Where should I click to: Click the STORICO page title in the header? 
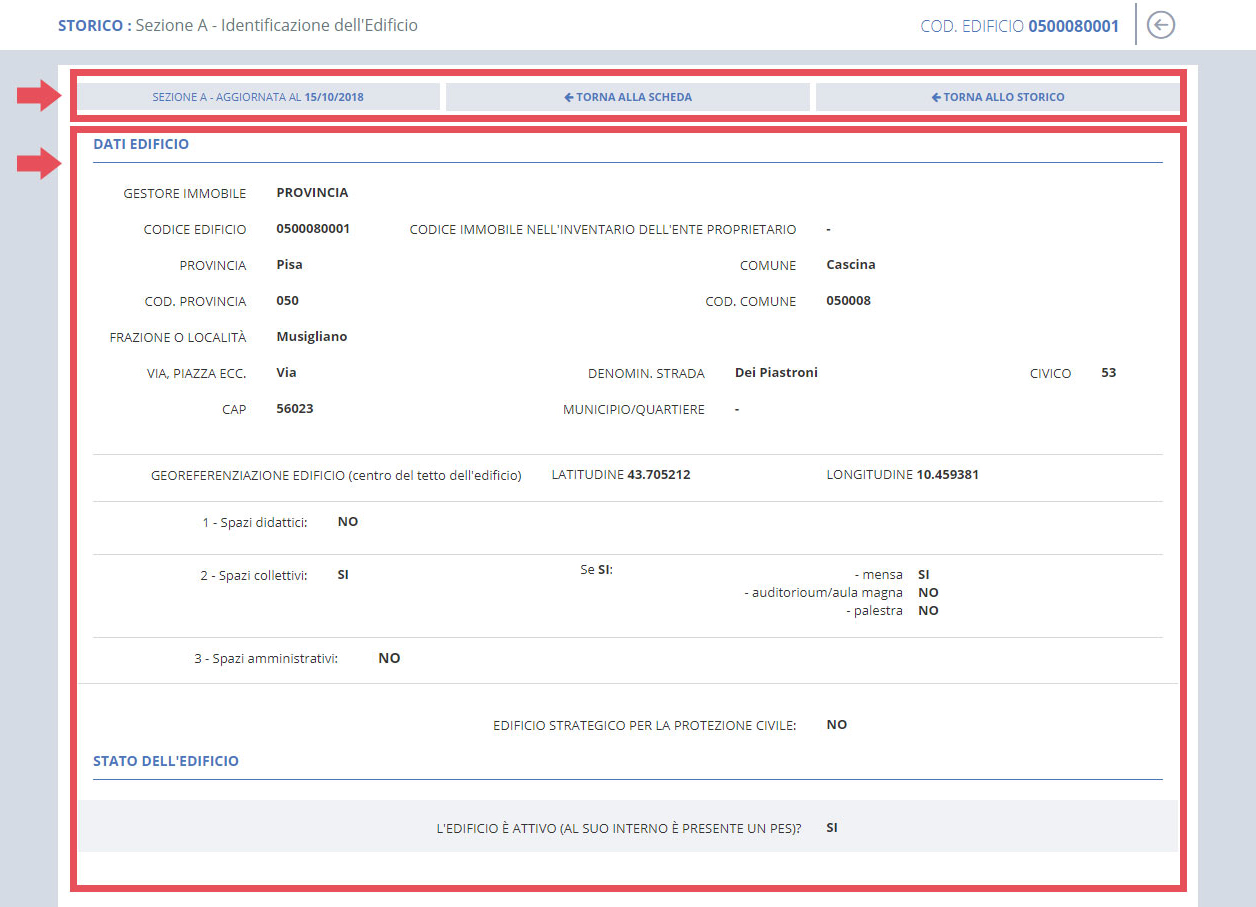click(94, 25)
